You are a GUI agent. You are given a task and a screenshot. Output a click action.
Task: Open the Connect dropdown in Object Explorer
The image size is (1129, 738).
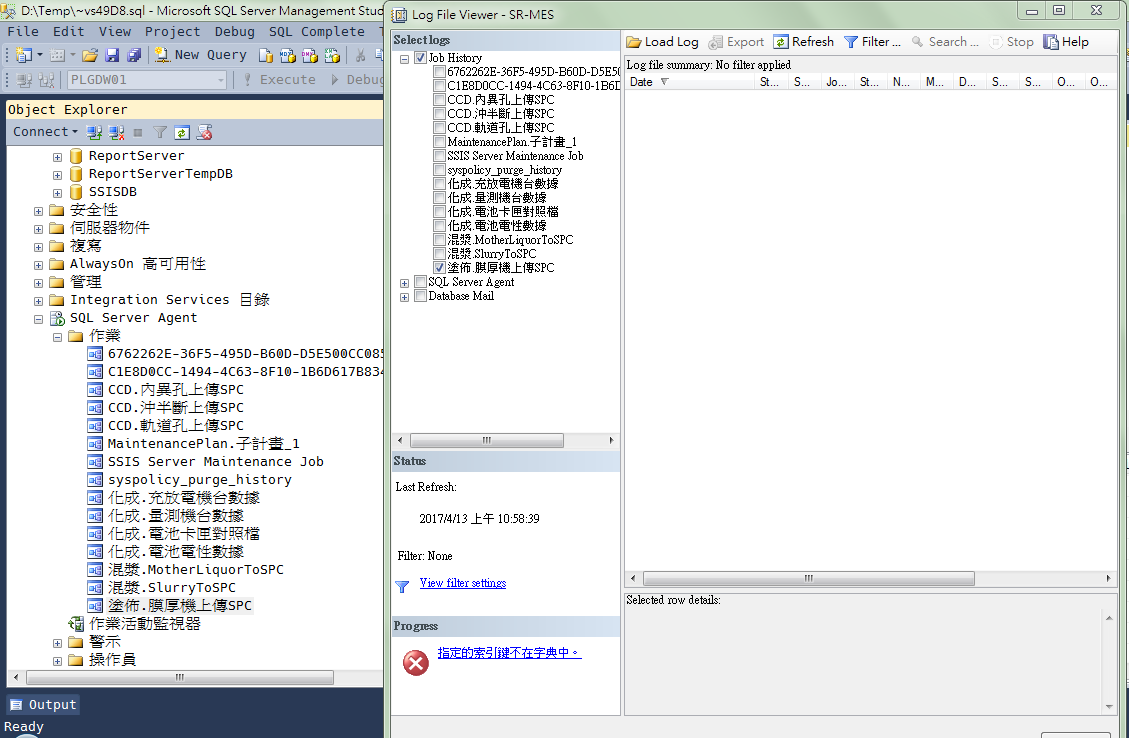(x=45, y=132)
